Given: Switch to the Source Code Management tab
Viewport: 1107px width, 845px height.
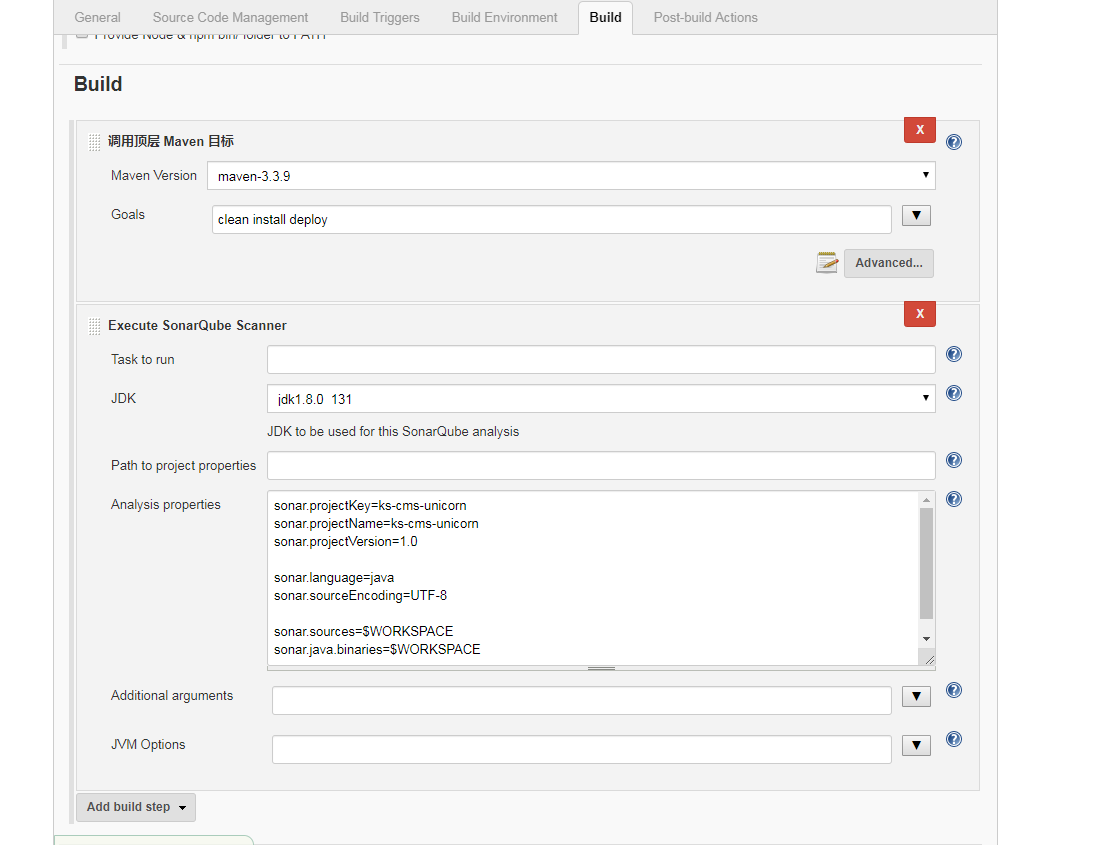Looking at the screenshot, I should click(x=229, y=17).
